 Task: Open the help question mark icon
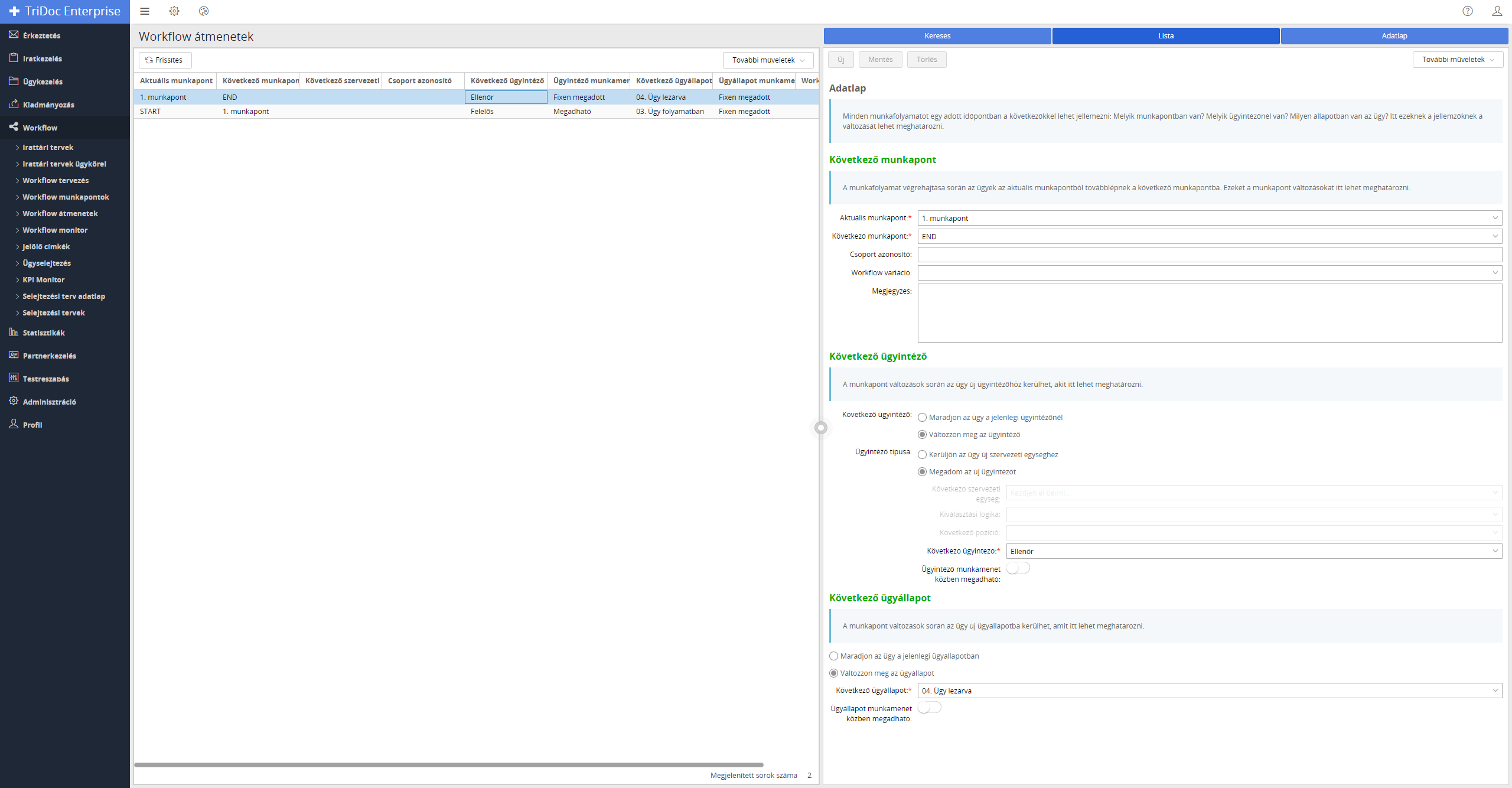coord(1468,11)
